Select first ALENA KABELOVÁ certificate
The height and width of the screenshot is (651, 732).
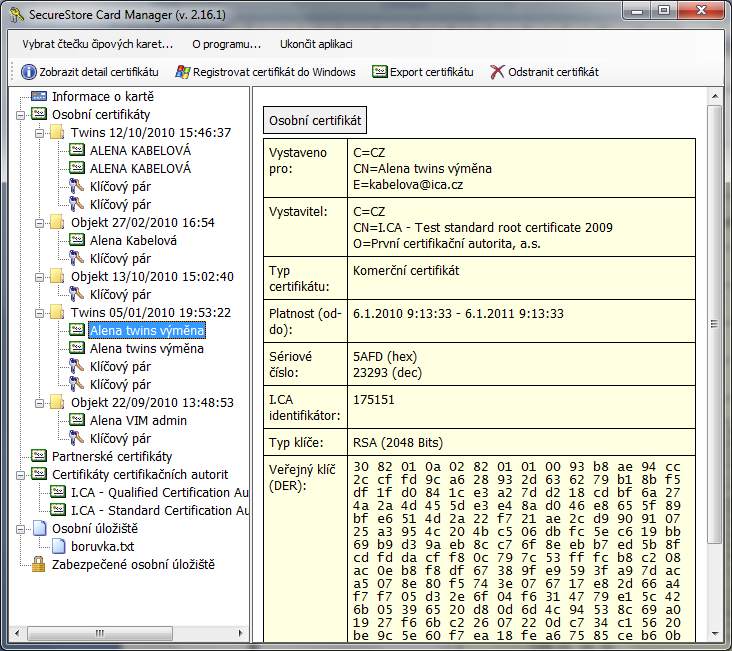coord(140,150)
